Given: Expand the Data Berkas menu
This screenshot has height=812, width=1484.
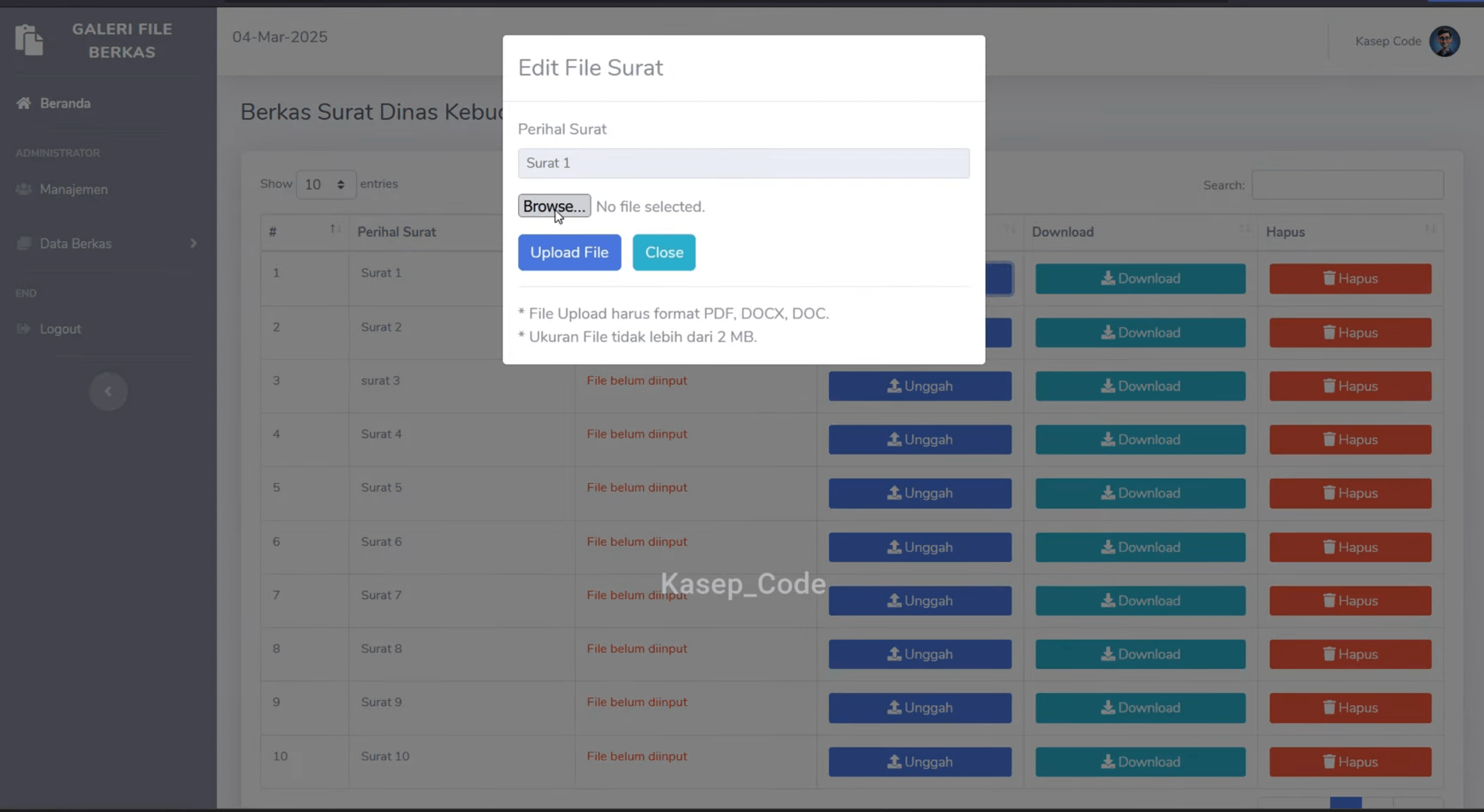Looking at the screenshot, I should (x=107, y=244).
